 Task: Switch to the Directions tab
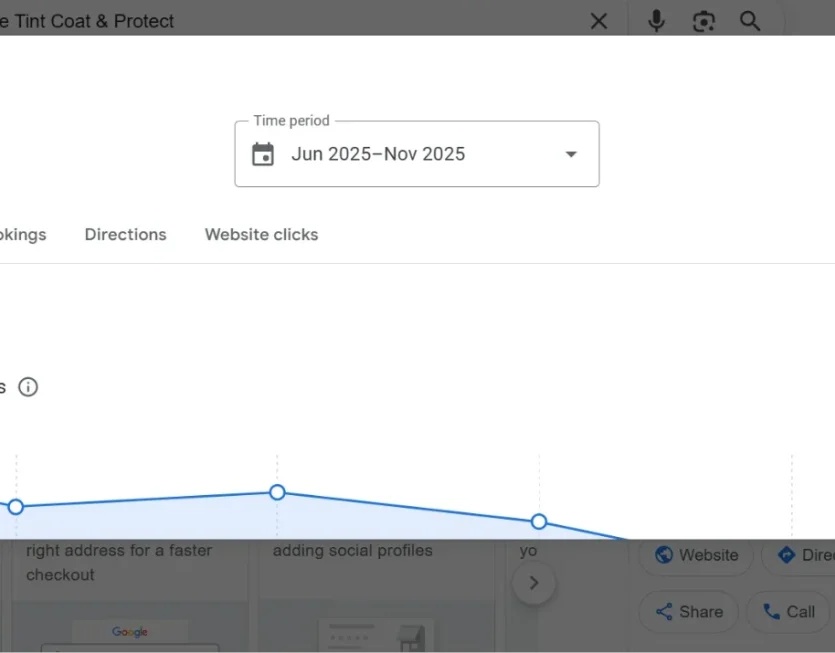tap(126, 234)
